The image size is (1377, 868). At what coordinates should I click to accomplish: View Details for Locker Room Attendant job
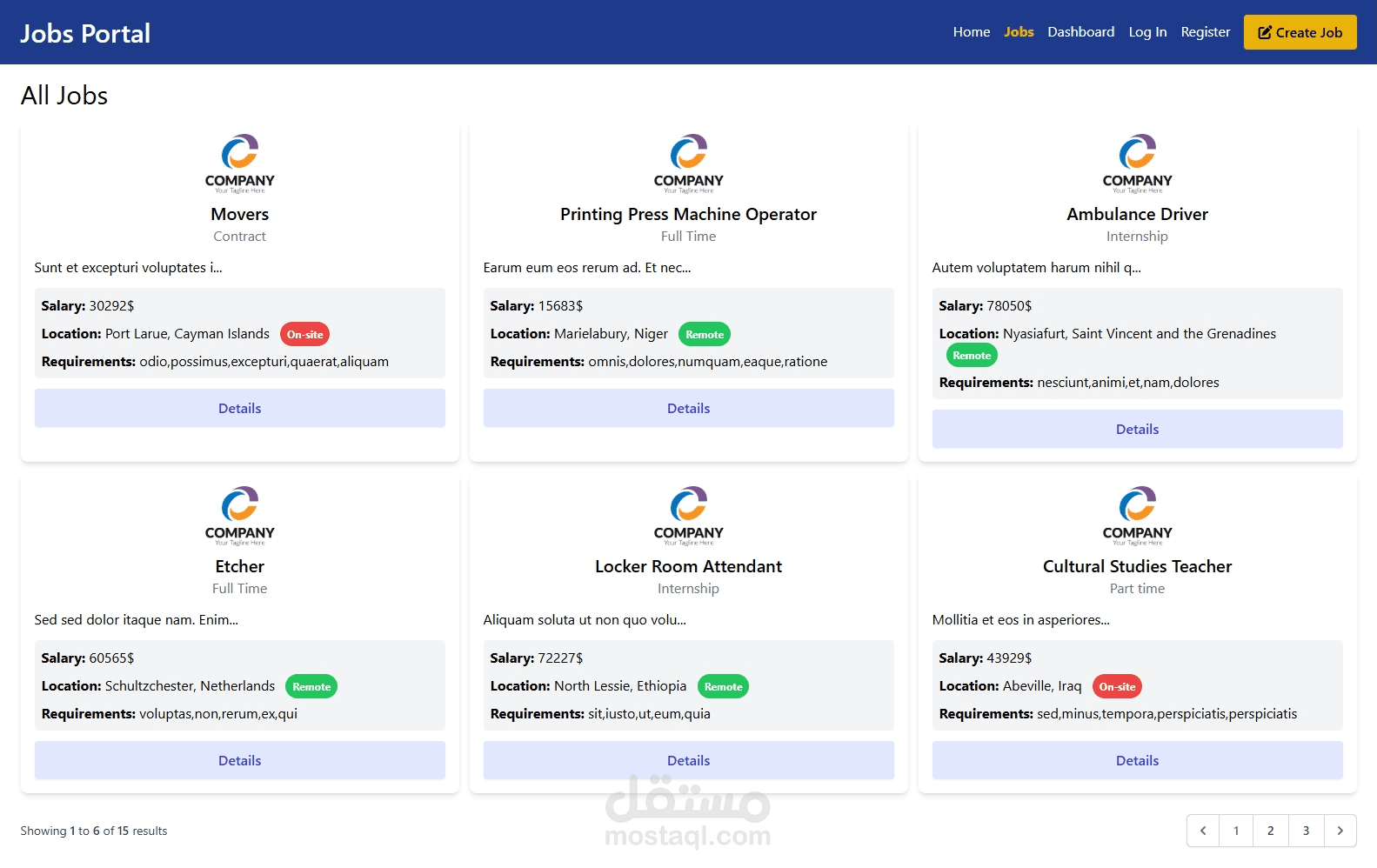pyautogui.click(x=688, y=760)
